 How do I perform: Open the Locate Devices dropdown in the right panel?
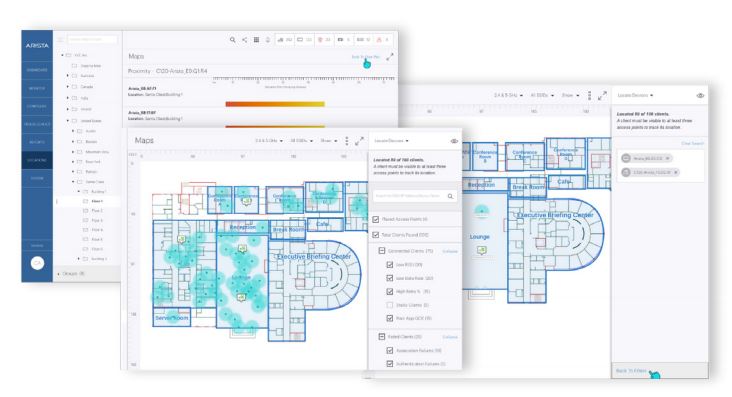[x=635, y=95]
